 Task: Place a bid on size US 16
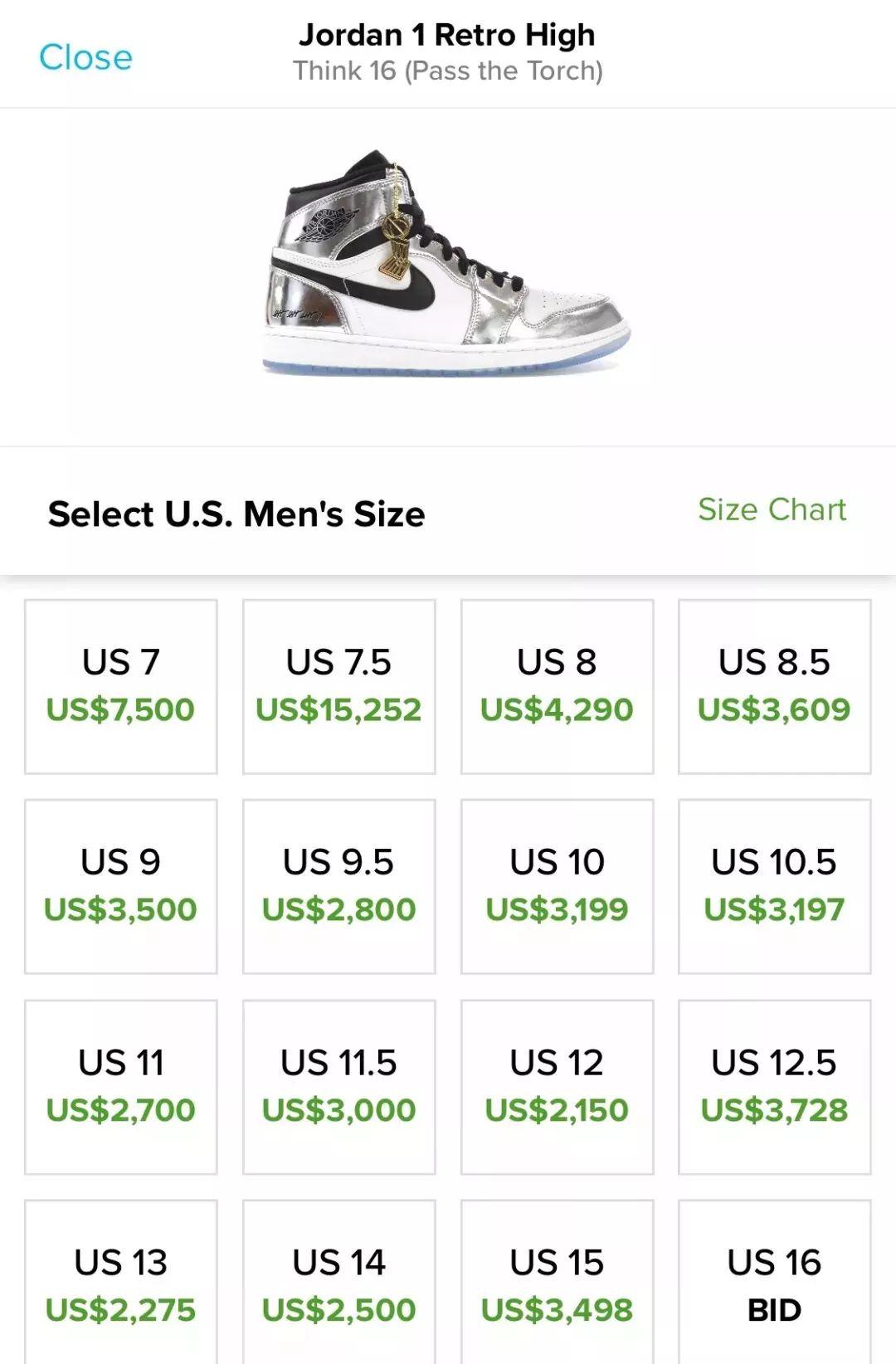pos(775,1283)
